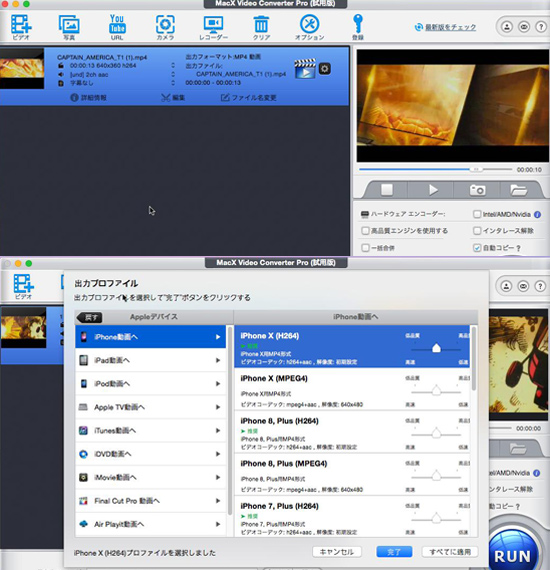Open the screen recorder tool
This screenshot has width=550, height=570.
(213, 27)
